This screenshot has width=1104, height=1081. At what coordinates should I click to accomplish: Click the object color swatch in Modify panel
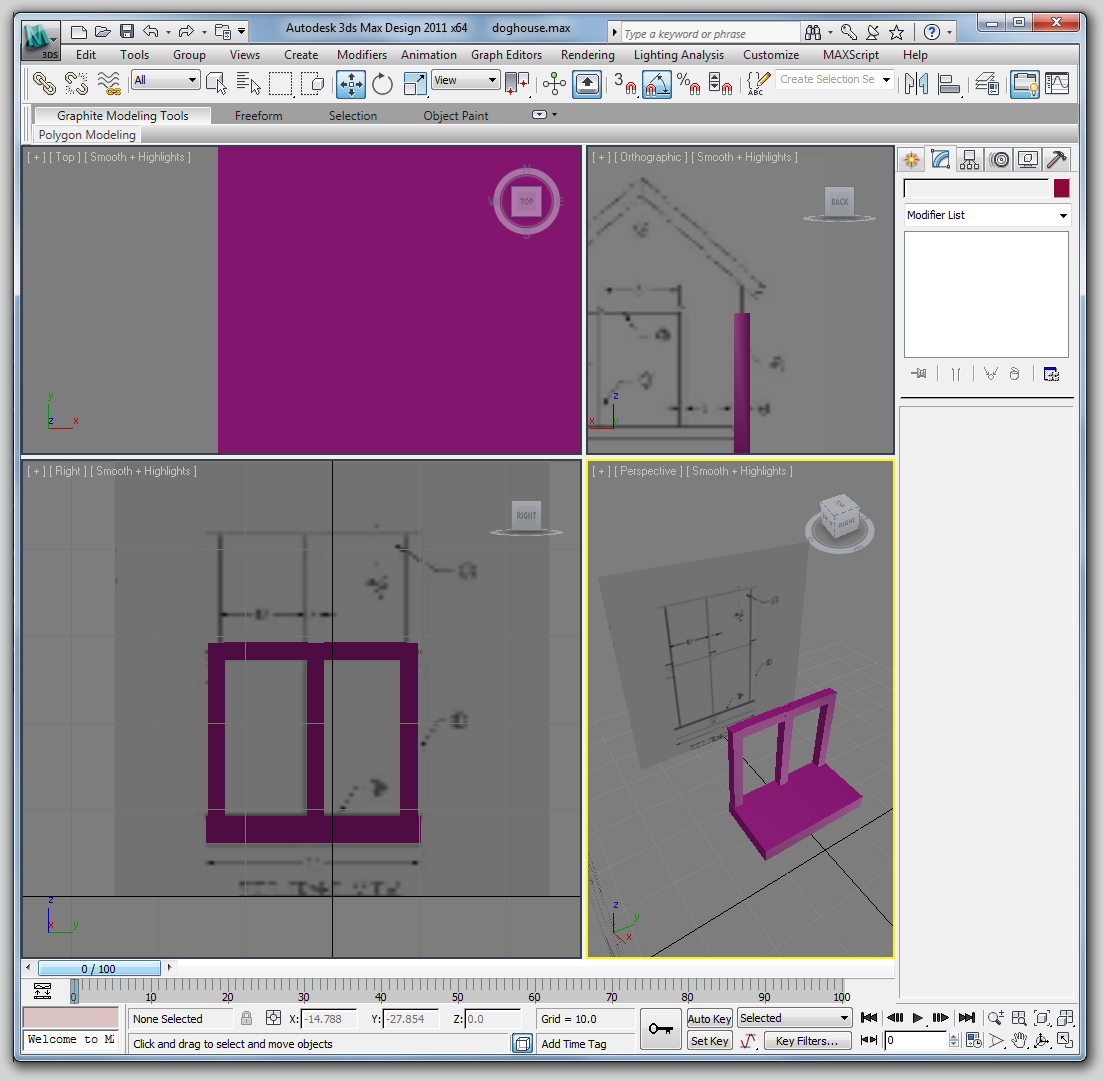coord(1061,188)
